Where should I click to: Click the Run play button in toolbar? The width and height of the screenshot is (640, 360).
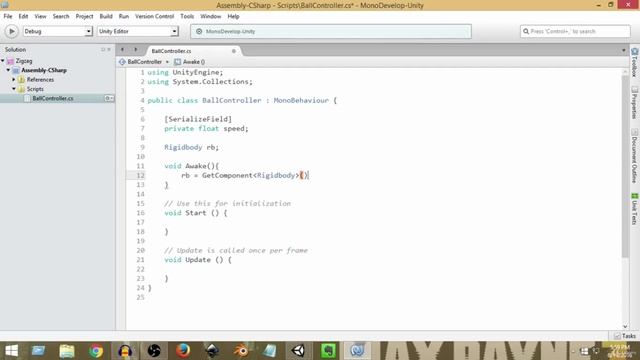pos(11,31)
